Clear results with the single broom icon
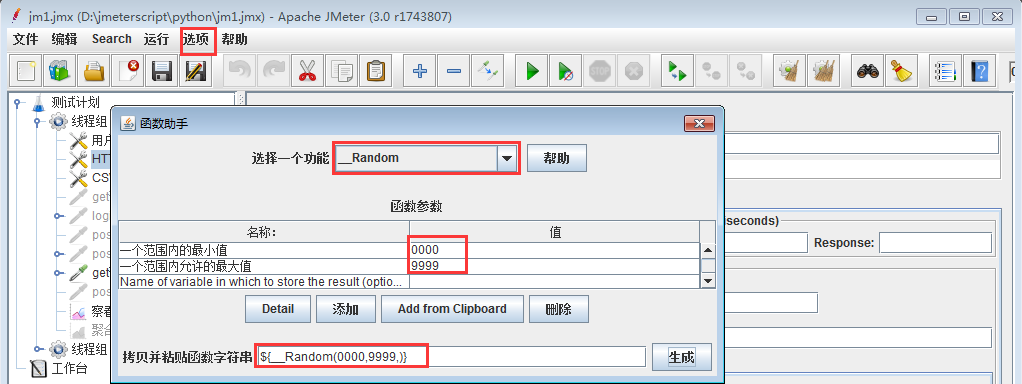 coord(789,70)
